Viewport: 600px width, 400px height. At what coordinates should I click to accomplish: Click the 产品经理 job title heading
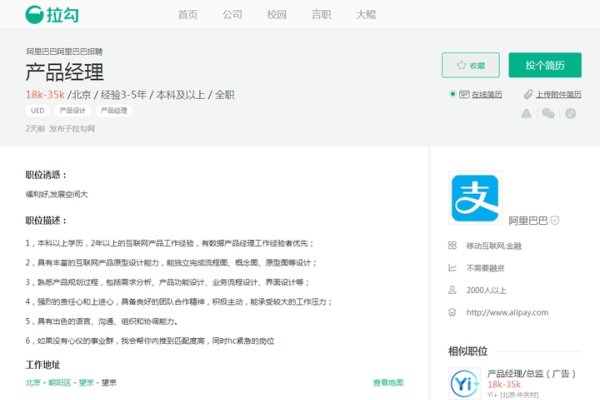coord(65,72)
